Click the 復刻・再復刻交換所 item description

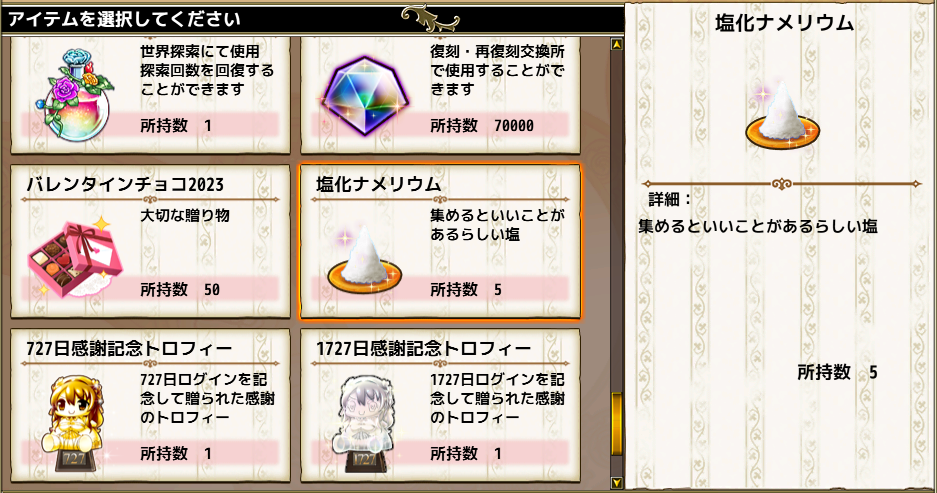point(497,71)
